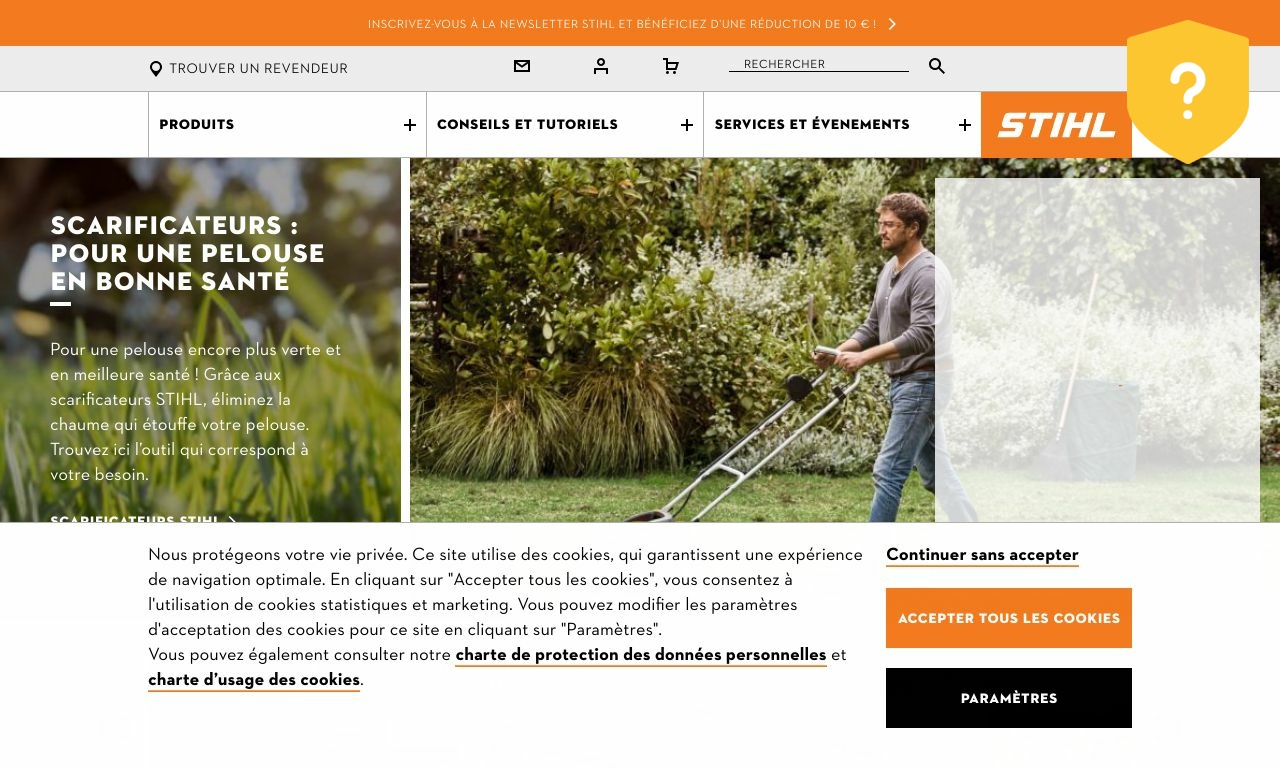Open the shopping cart icon
Screen dimensions: 1280x768
pyautogui.click(x=671, y=66)
